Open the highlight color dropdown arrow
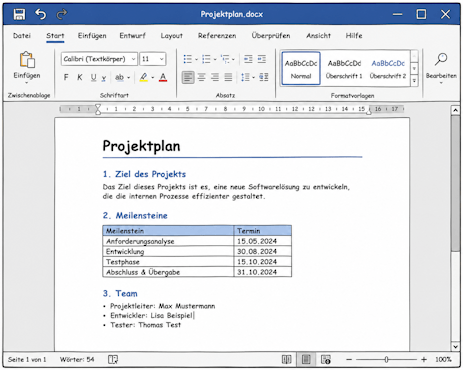This screenshot has height=370, width=463. pyautogui.click(x=153, y=78)
